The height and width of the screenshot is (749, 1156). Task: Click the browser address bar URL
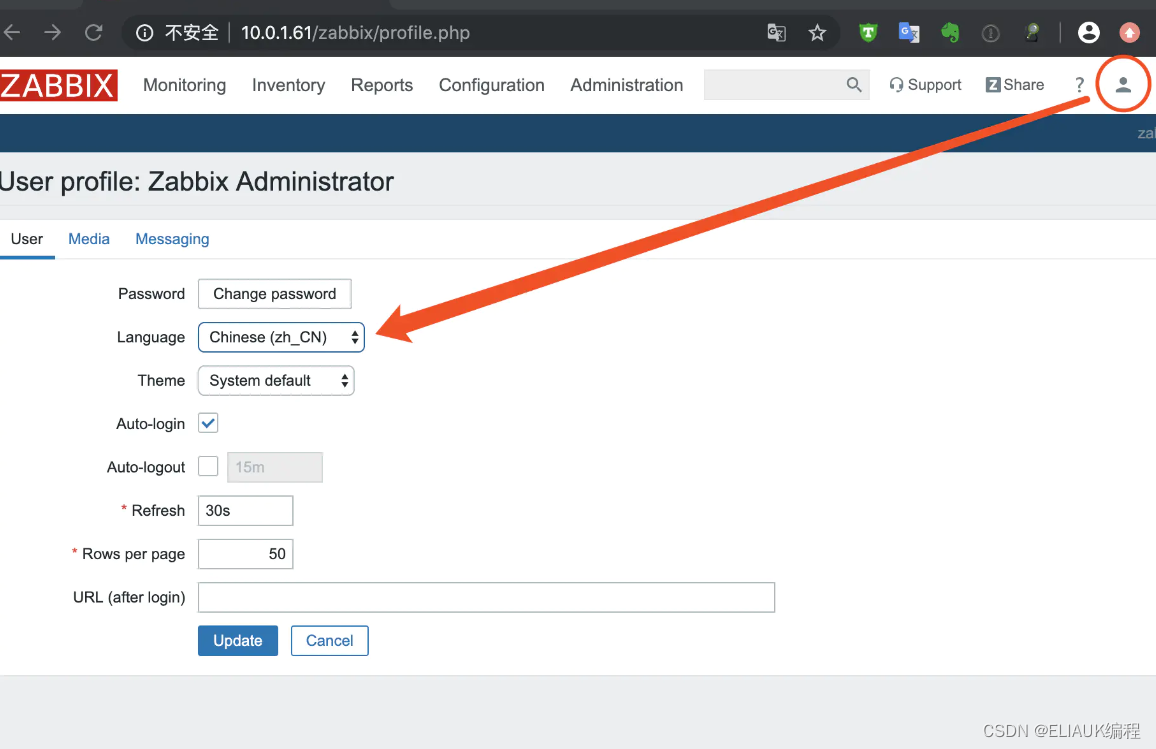click(x=355, y=32)
